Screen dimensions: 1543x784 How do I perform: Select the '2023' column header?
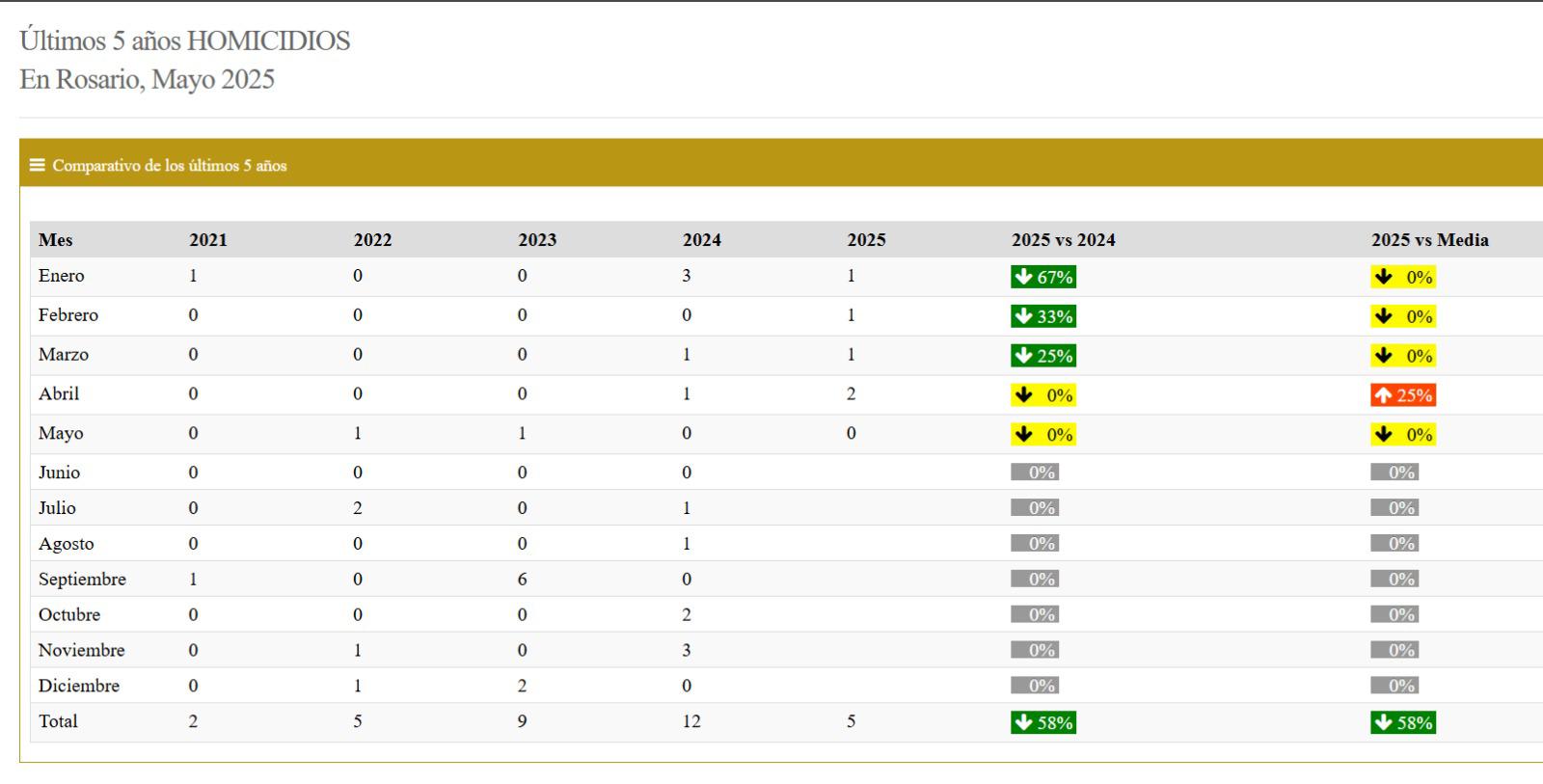point(537,240)
